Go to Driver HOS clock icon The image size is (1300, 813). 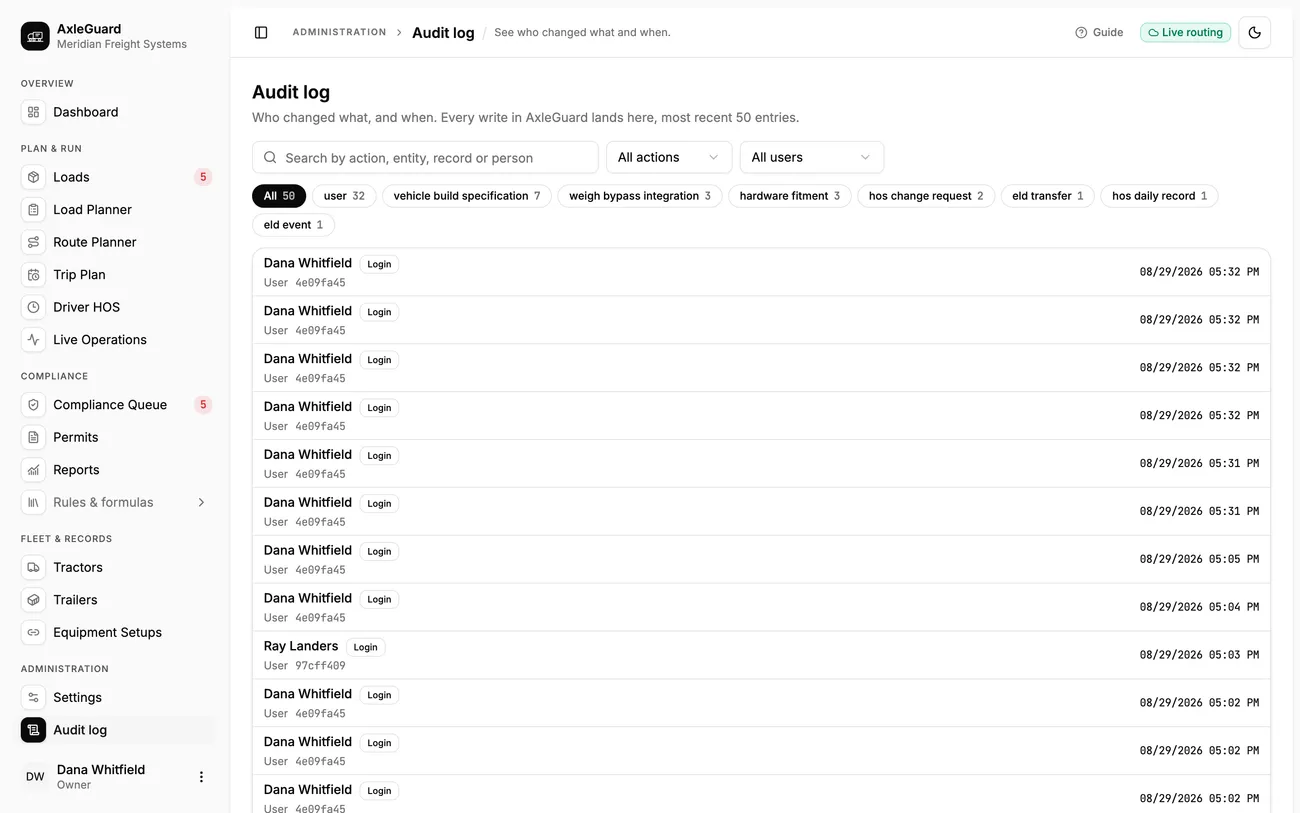click(x=34, y=307)
